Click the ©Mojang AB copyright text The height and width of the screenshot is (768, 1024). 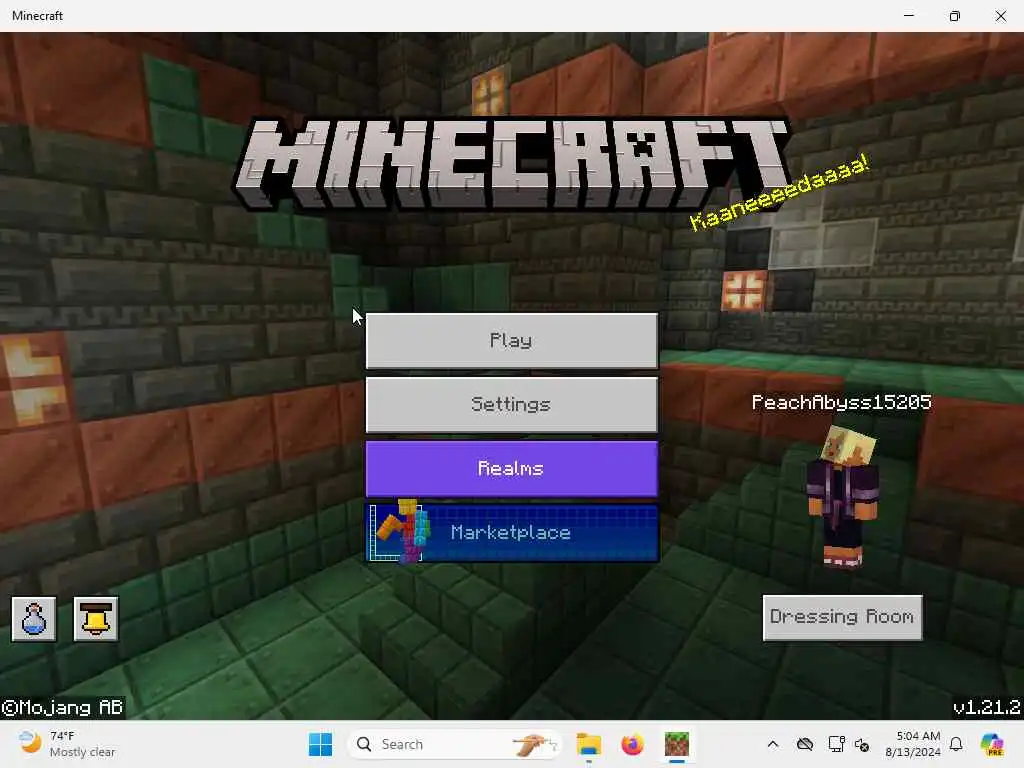coord(63,707)
